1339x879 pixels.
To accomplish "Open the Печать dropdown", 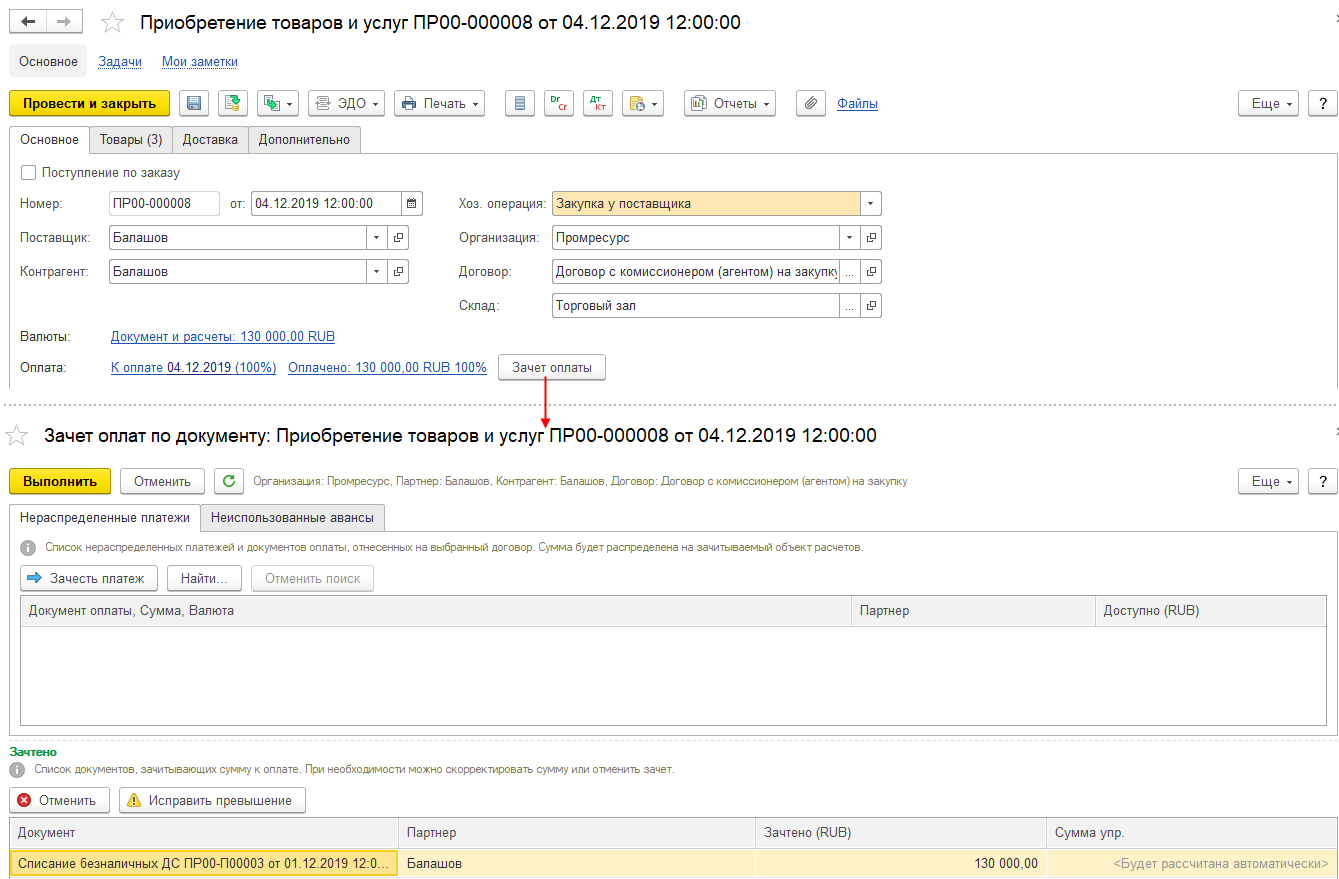I will [x=439, y=103].
